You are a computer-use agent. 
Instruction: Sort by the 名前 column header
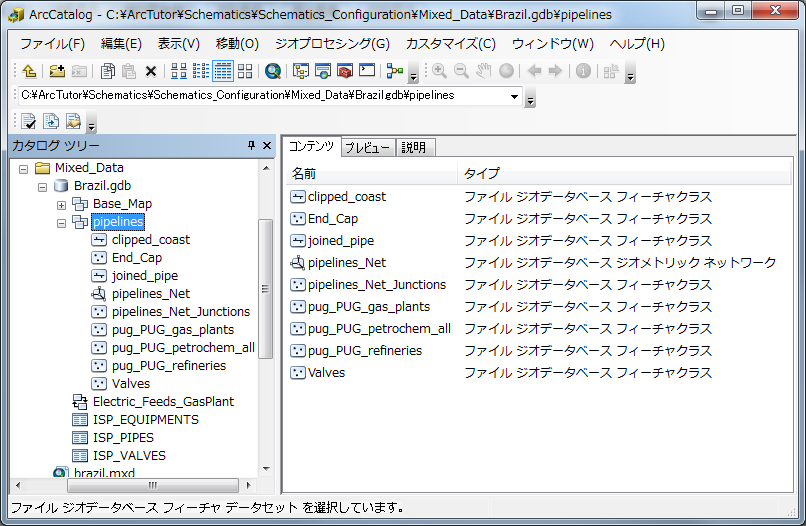click(x=371, y=174)
